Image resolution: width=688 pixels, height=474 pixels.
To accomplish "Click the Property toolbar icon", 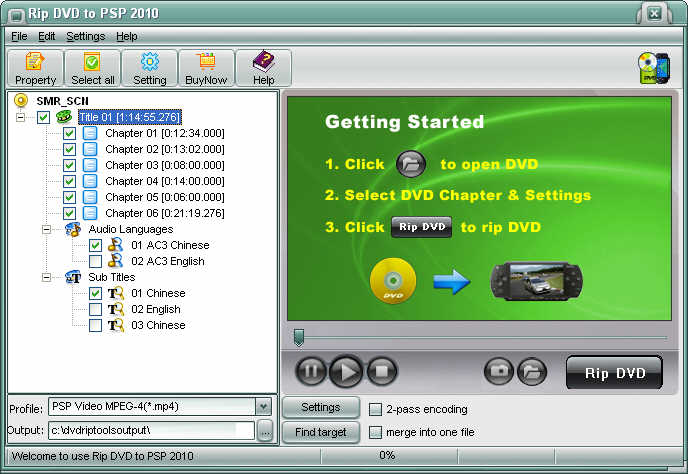I will (x=35, y=68).
